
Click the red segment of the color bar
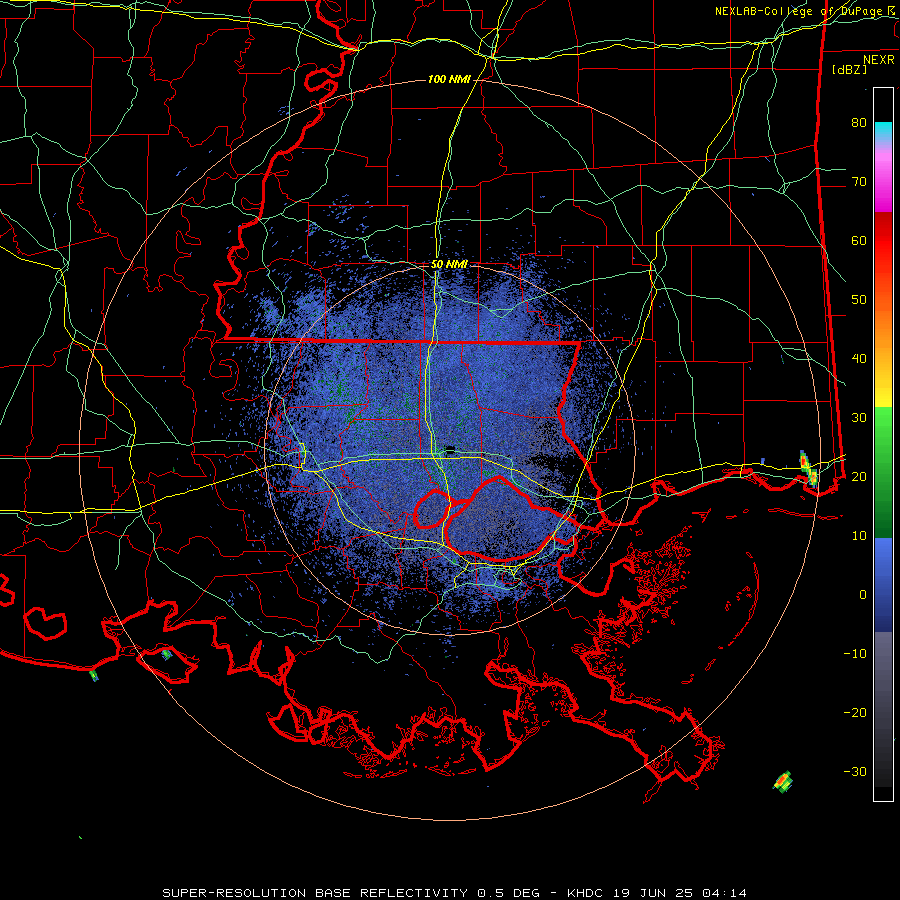[883, 241]
